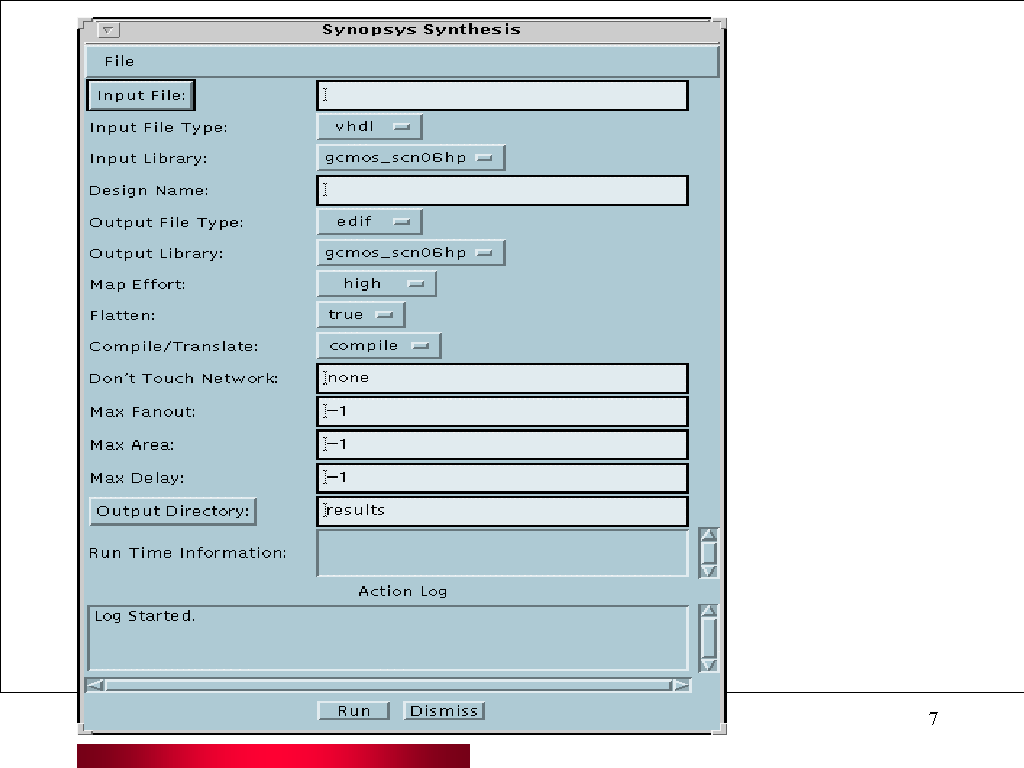Open the Compile/Translate option menu
The width and height of the screenshot is (1024, 768).
378,346
